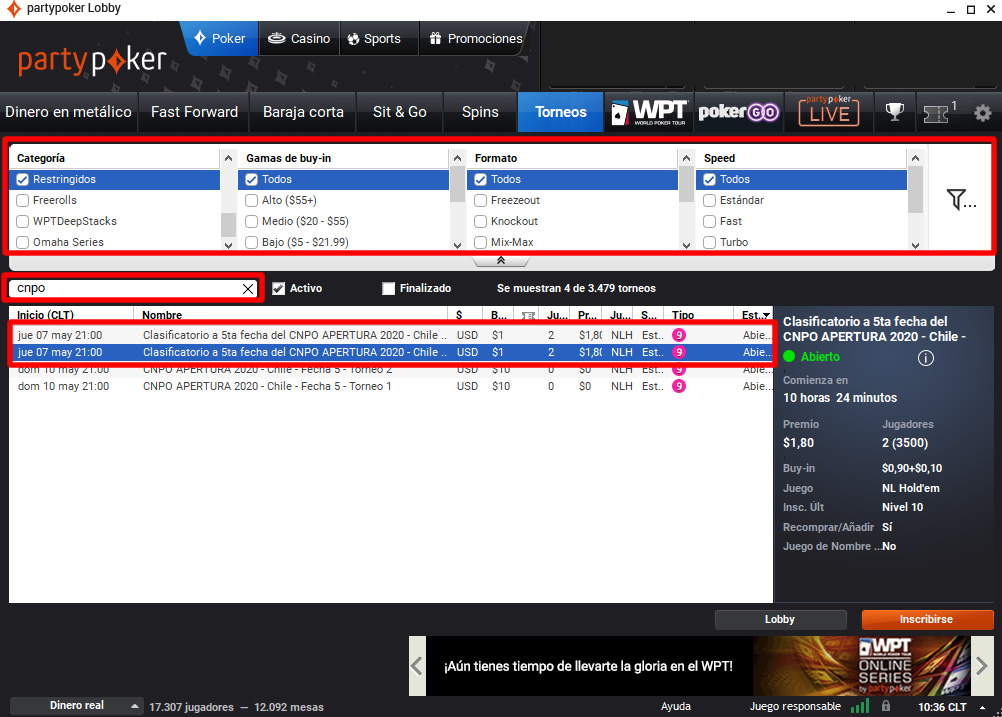Select the Sit & Go tab
The height and width of the screenshot is (717, 1002).
(x=400, y=112)
